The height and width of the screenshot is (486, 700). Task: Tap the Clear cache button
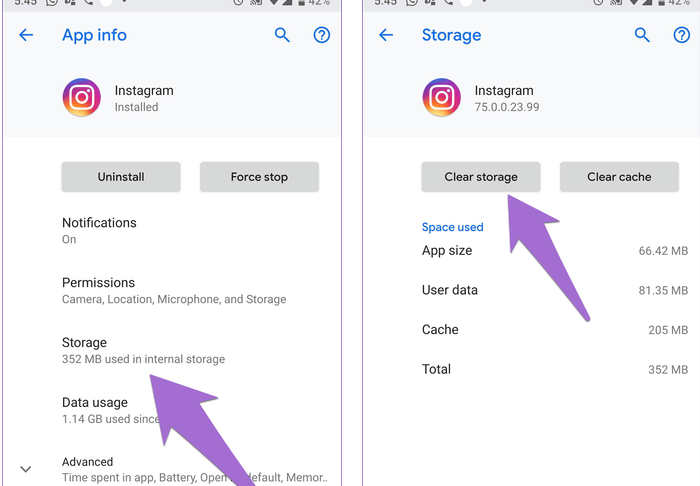[619, 177]
